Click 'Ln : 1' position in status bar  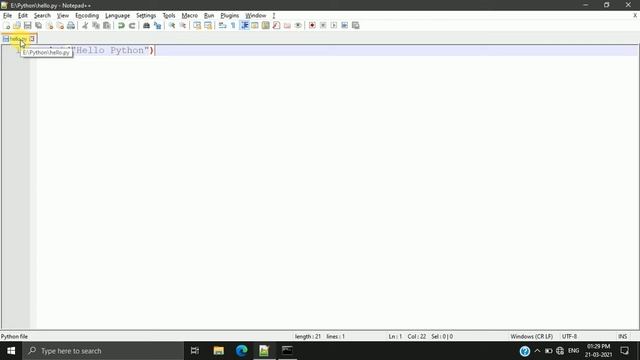coord(395,336)
